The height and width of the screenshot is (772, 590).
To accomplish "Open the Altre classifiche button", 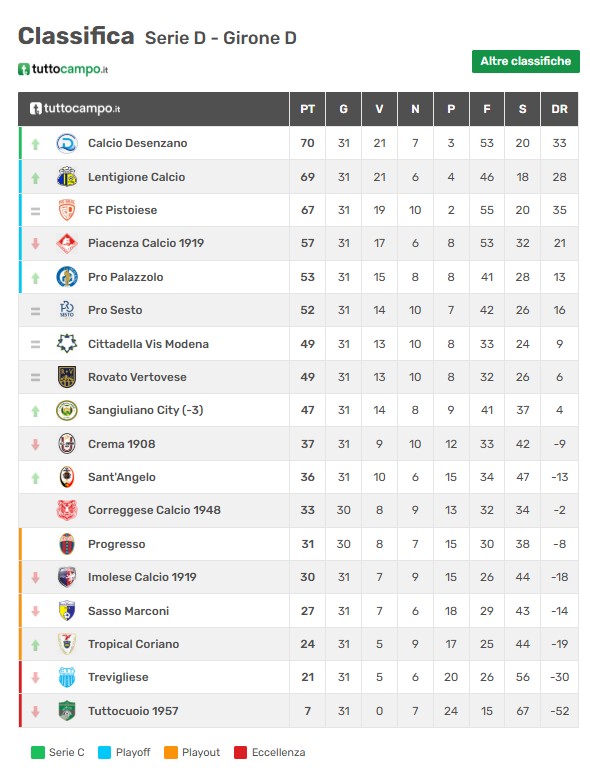I will [525, 61].
